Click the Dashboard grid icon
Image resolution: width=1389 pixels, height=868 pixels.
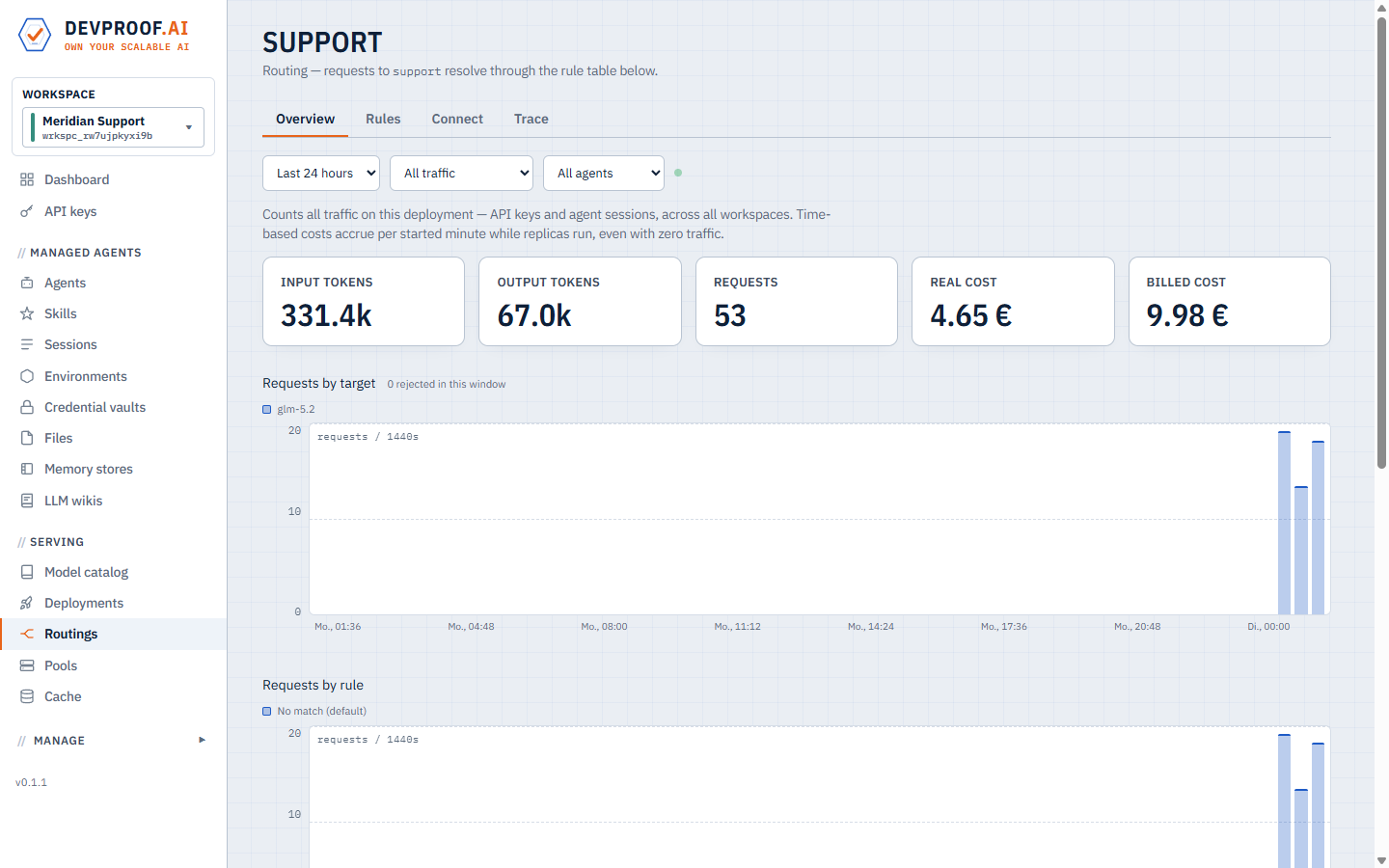(x=27, y=179)
